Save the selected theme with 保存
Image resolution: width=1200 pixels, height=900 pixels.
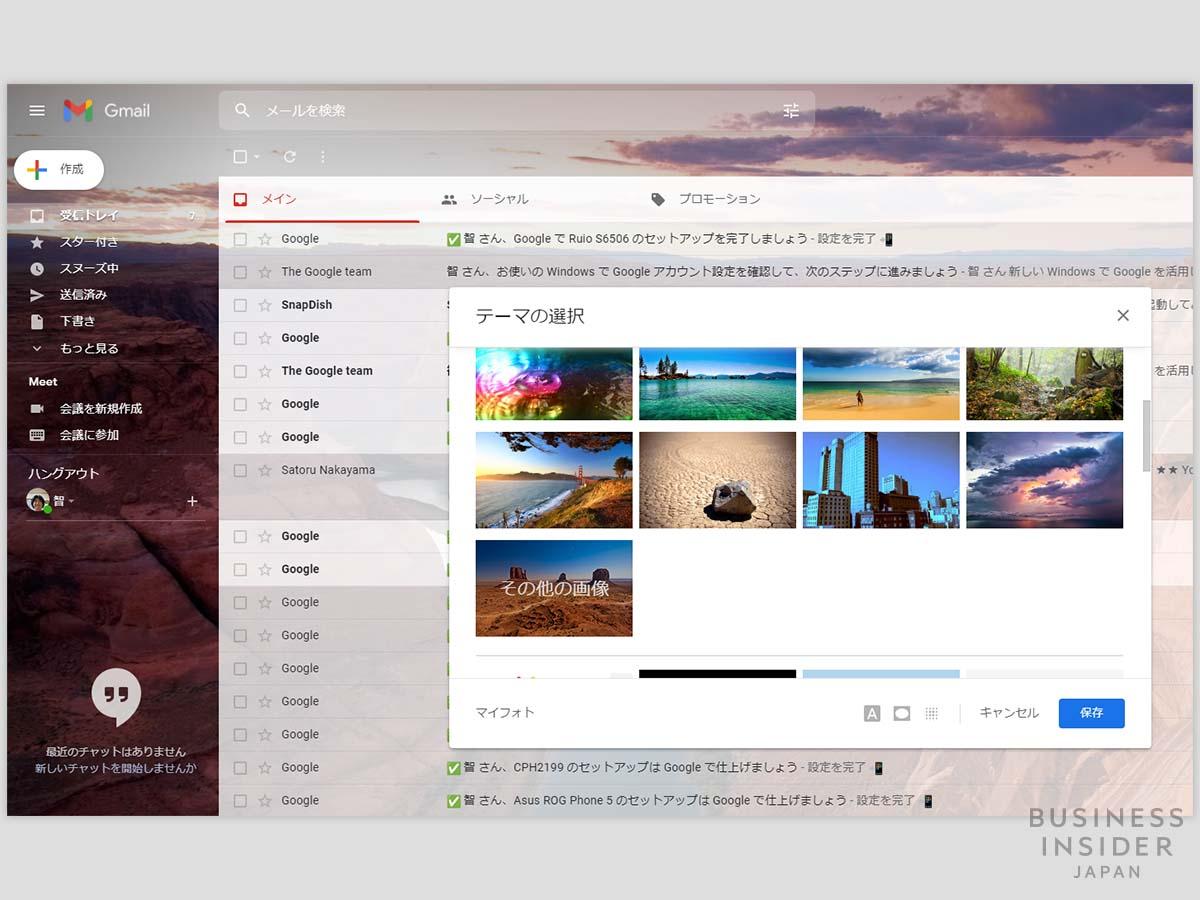(1091, 713)
